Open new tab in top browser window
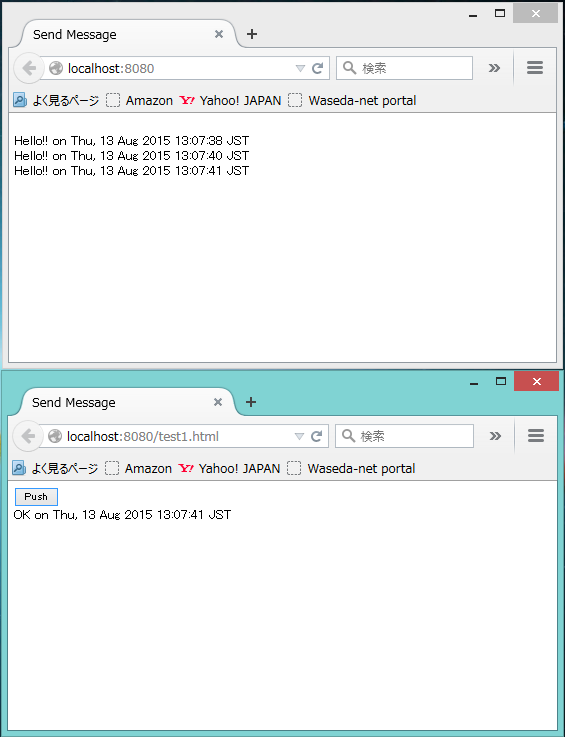The width and height of the screenshot is (565, 737). (252, 34)
